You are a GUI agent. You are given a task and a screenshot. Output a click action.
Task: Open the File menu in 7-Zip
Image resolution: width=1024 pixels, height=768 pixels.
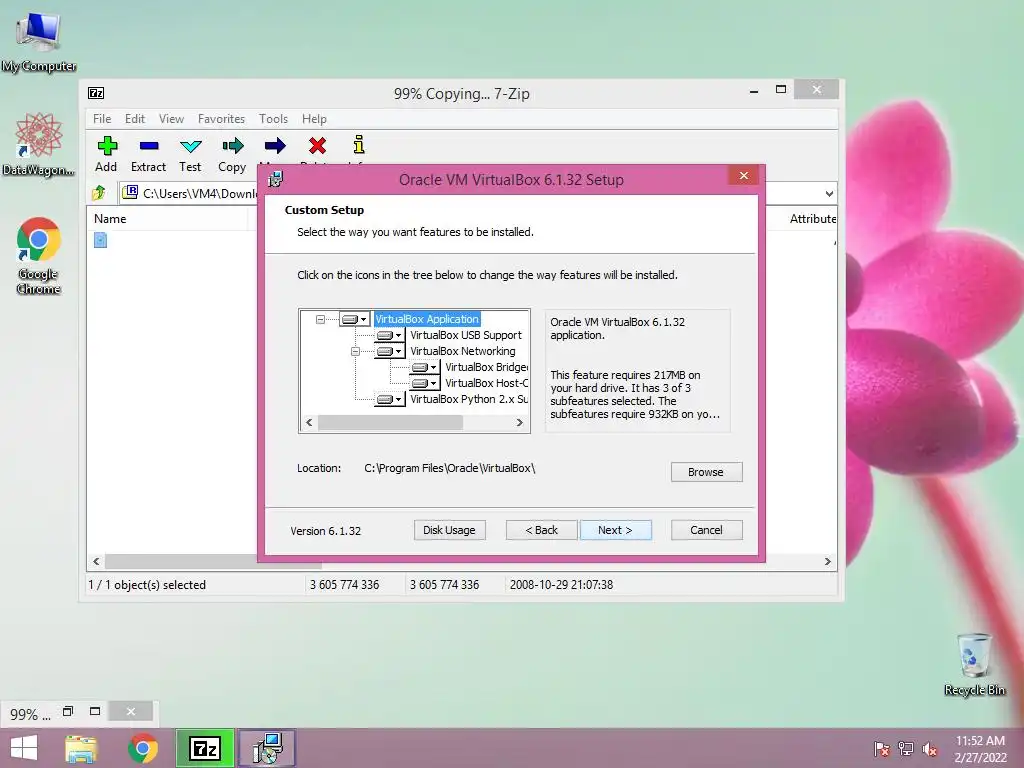[x=102, y=119]
